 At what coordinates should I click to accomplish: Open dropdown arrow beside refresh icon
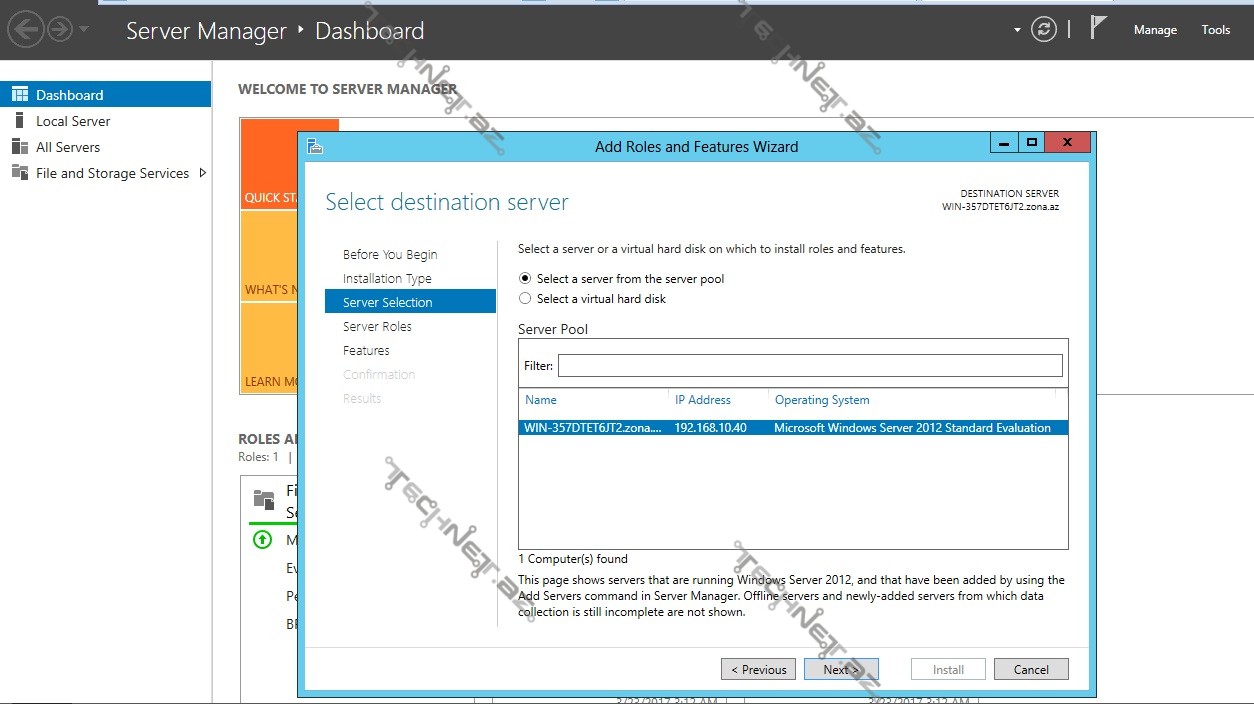[x=1017, y=30]
